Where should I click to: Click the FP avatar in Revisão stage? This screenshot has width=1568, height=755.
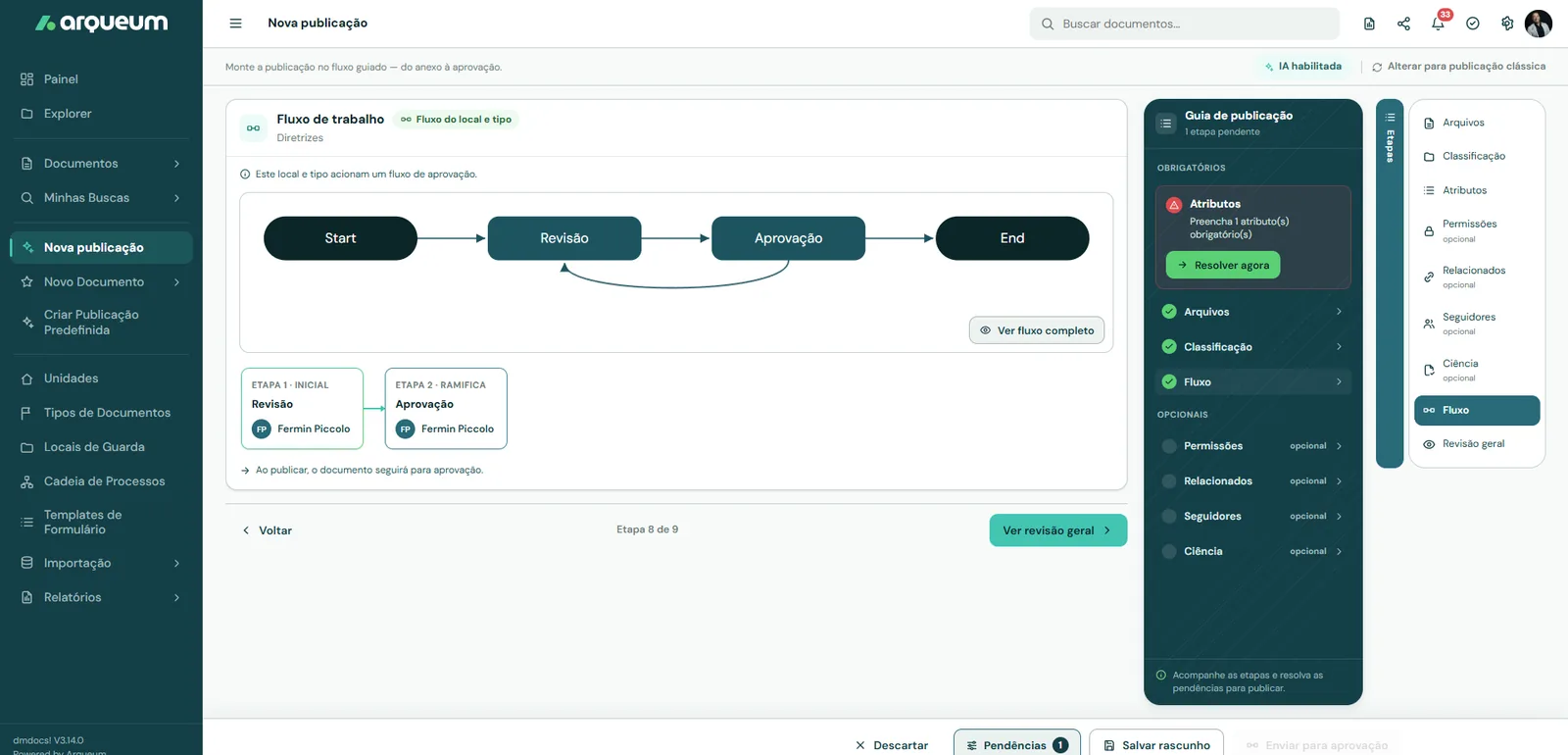262,428
